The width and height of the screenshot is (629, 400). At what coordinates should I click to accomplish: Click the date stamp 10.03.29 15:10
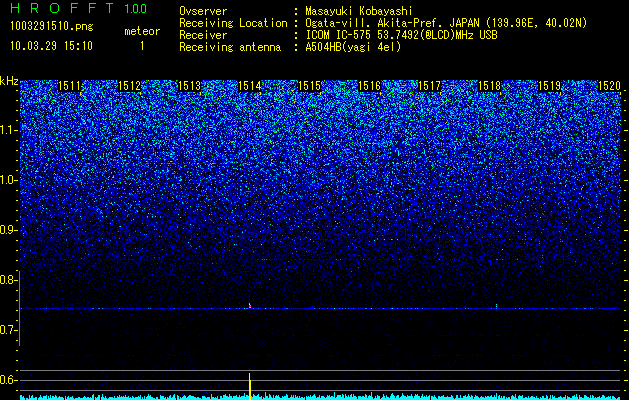click(x=52, y=46)
